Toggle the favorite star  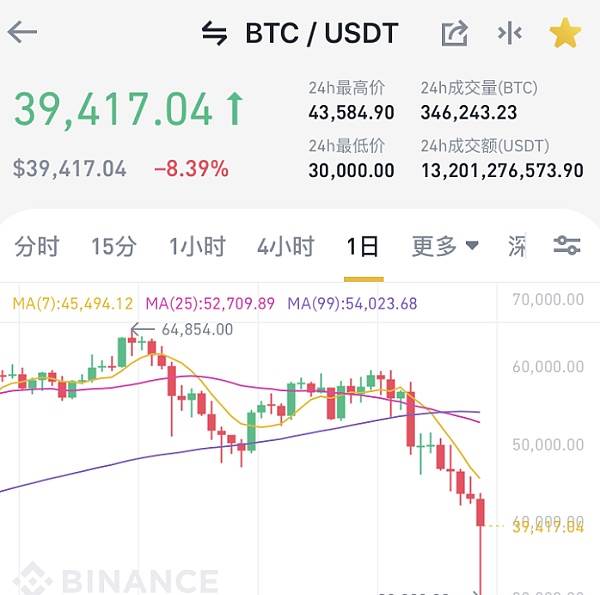coord(565,33)
